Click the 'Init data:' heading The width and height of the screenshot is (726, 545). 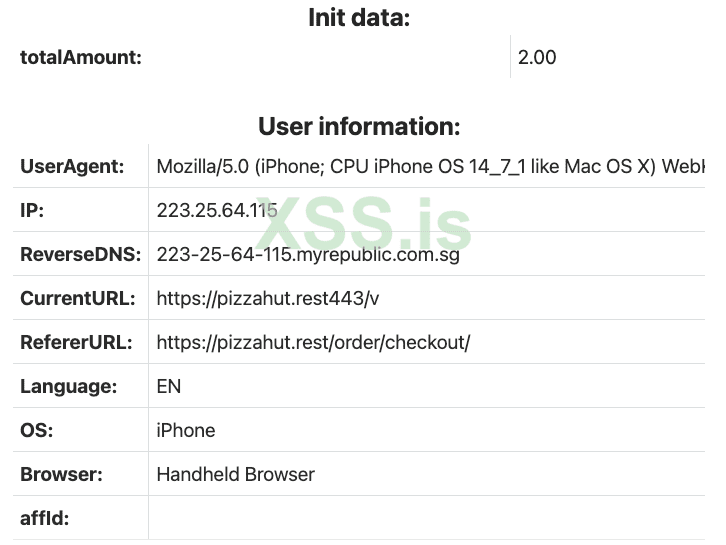click(359, 18)
